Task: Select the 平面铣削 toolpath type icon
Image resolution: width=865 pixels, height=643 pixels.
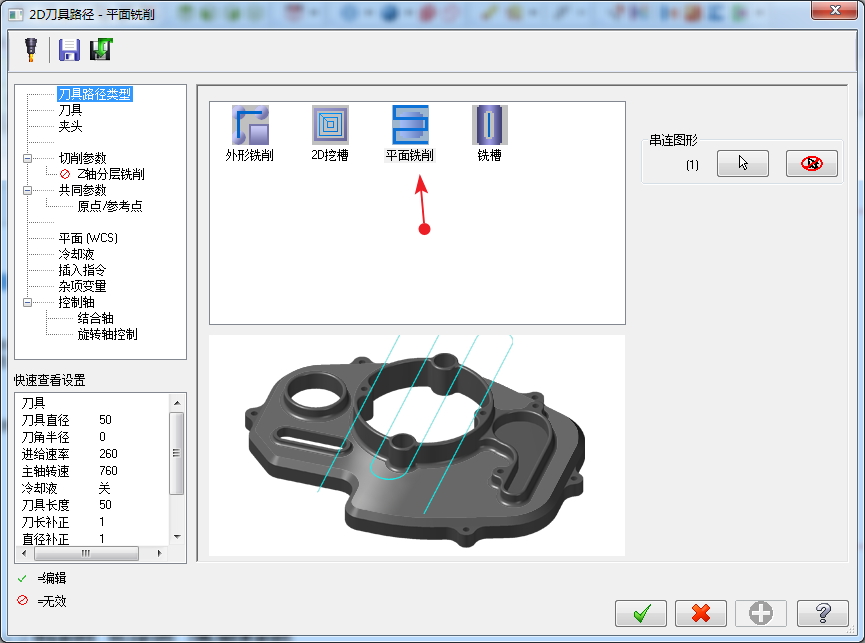Action: click(x=410, y=133)
